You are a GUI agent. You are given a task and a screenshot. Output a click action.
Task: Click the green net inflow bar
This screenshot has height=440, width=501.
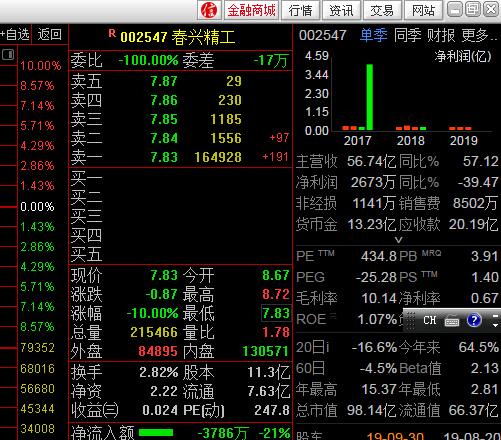coord(156,433)
